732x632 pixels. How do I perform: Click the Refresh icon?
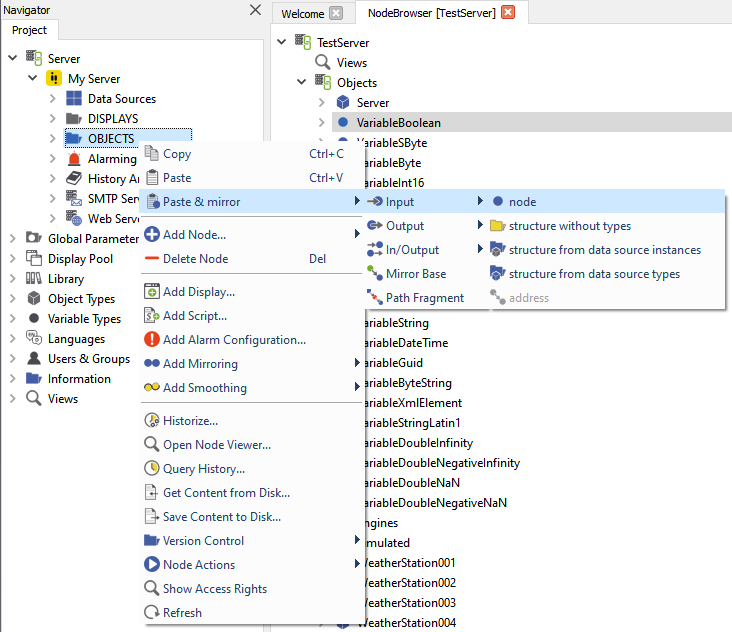pyautogui.click(x=152, y=612)
